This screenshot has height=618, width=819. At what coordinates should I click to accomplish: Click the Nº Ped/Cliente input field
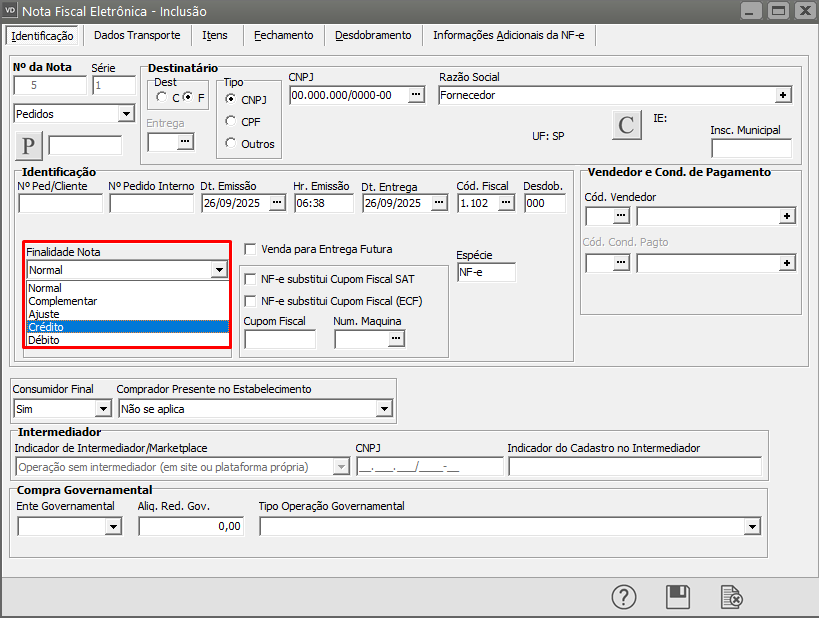pyautogui.click(x=60, y=203)
